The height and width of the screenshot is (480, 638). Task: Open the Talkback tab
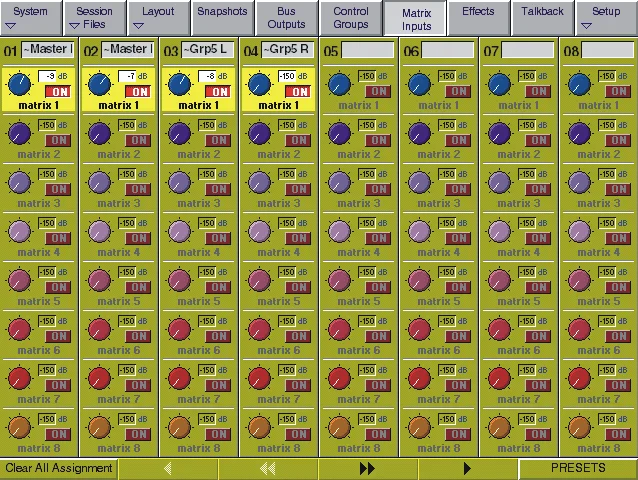[542, 18]
